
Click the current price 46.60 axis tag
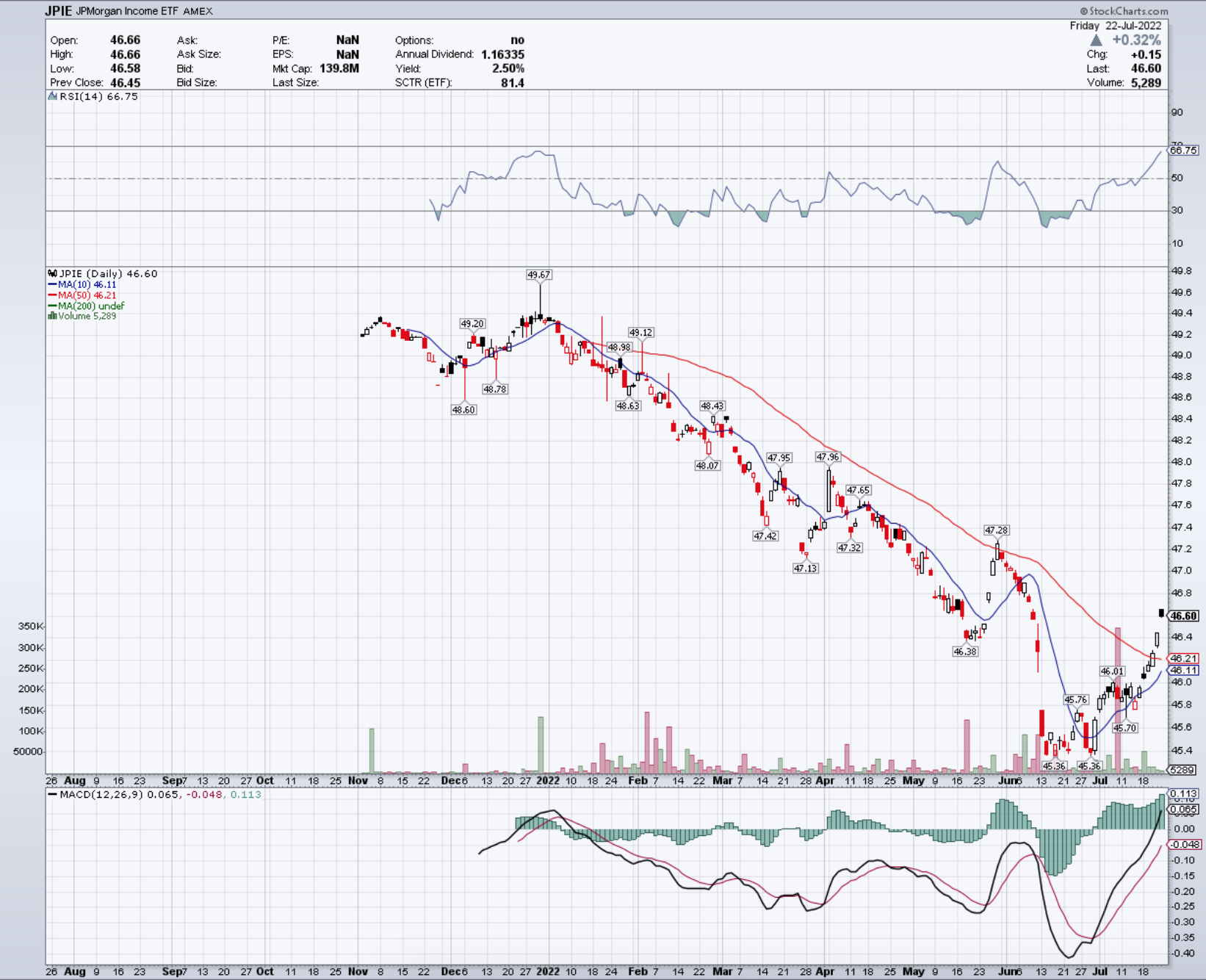(x=1184, y=616)
